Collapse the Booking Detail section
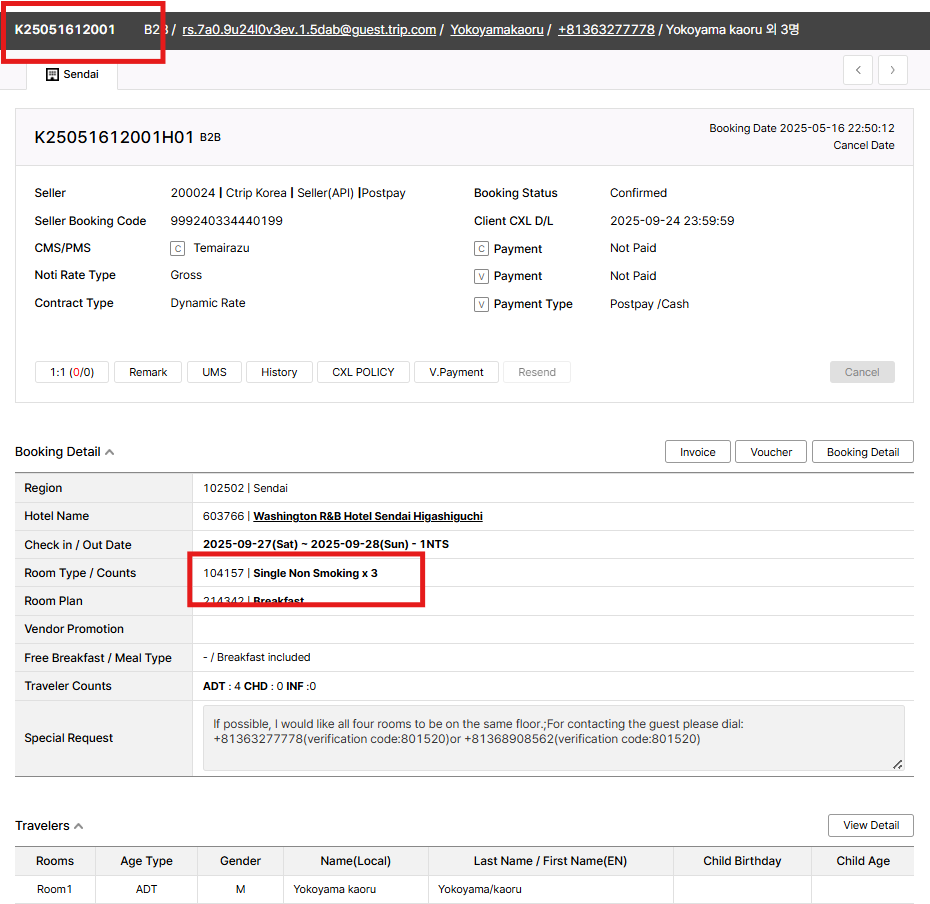The height and width of the screenshot is (904, 930). pyautogui.click(x=110, y=452)
